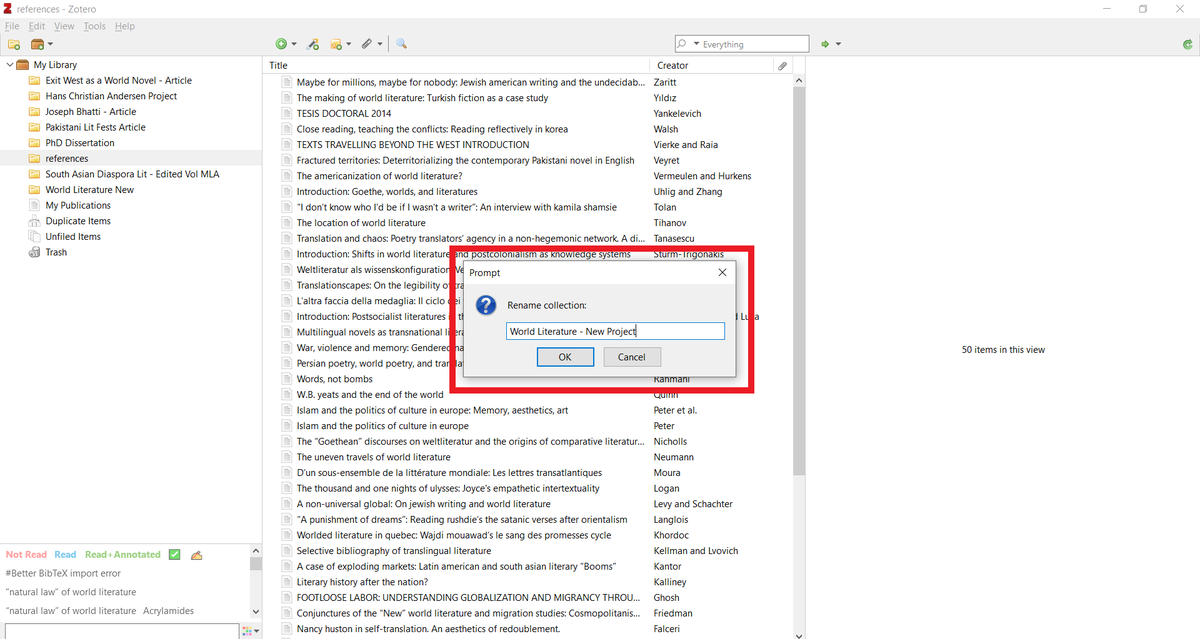The width and height of the screenshot is (1200, 639).
Task: Filter by the green Read+Annotated tag
Action: 122,554
